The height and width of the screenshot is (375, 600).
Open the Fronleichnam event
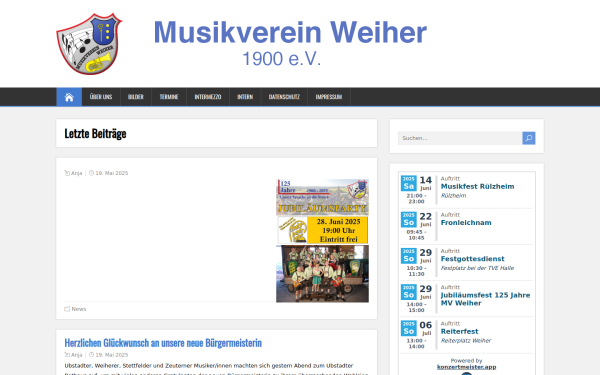click(x=466, y=223)
